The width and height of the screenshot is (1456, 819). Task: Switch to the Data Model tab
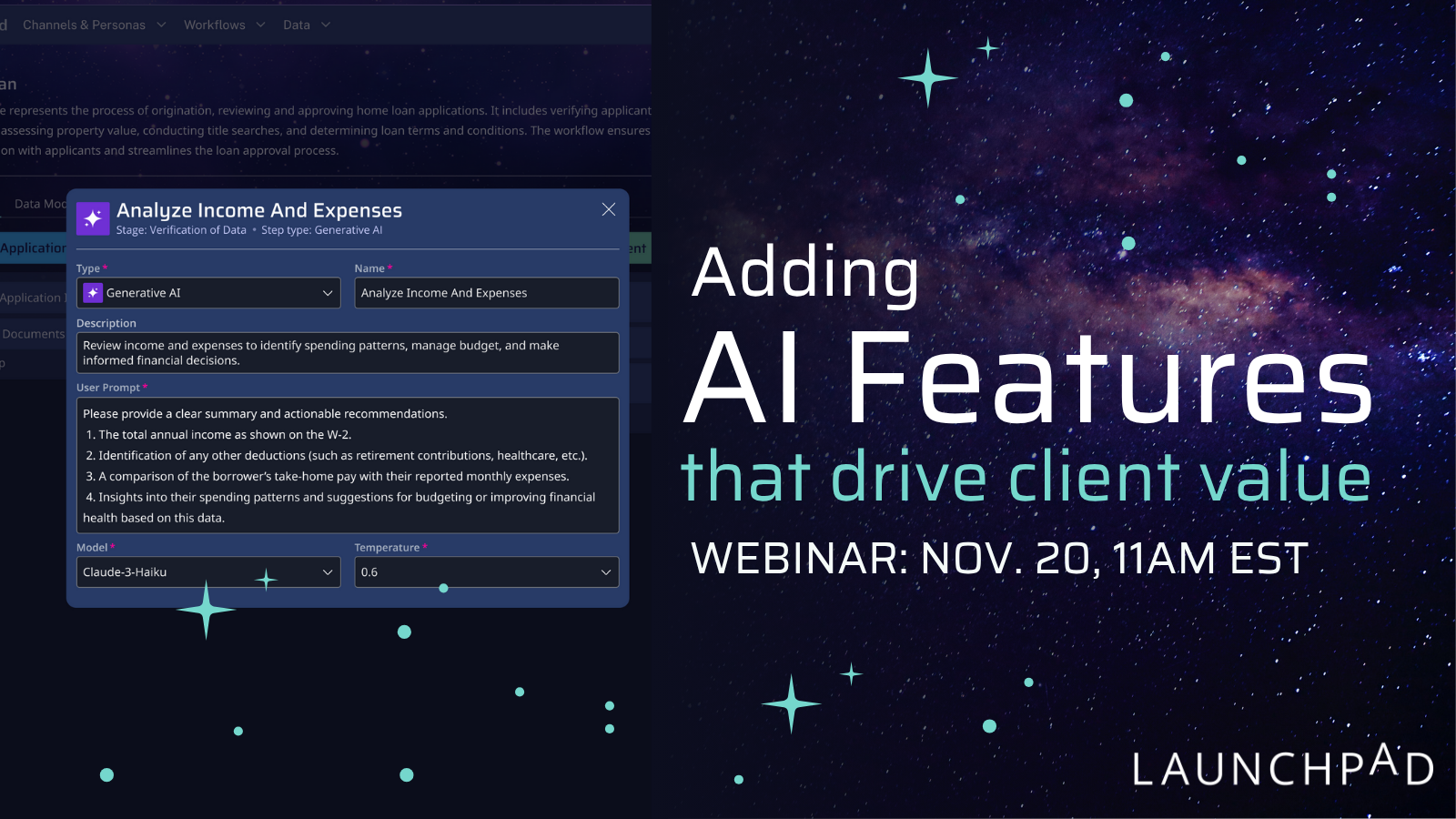[x=40, y=204]
